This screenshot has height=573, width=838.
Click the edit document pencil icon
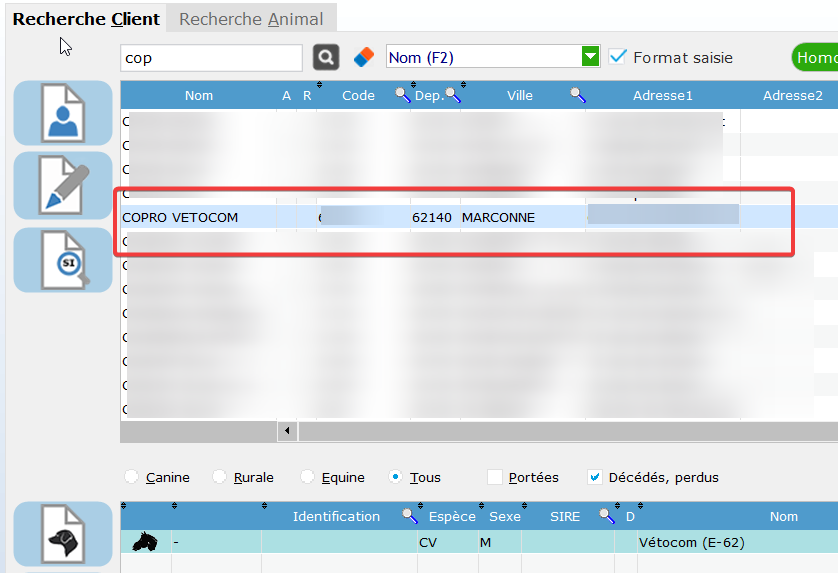pos(62,186)
